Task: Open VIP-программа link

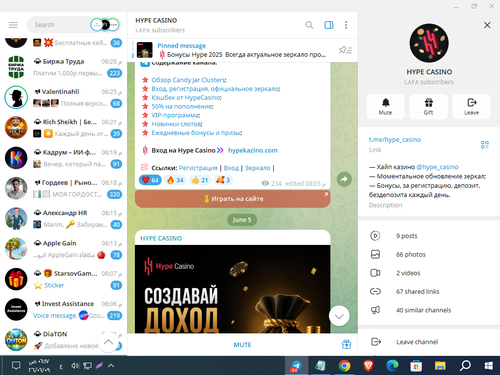Action: click(x=175, y=115)
